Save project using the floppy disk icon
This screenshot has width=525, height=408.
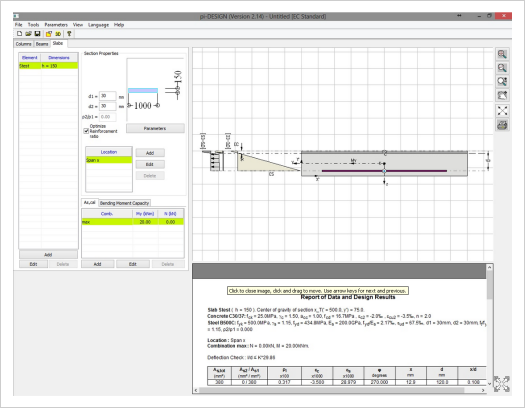click(x=38, y=33)
